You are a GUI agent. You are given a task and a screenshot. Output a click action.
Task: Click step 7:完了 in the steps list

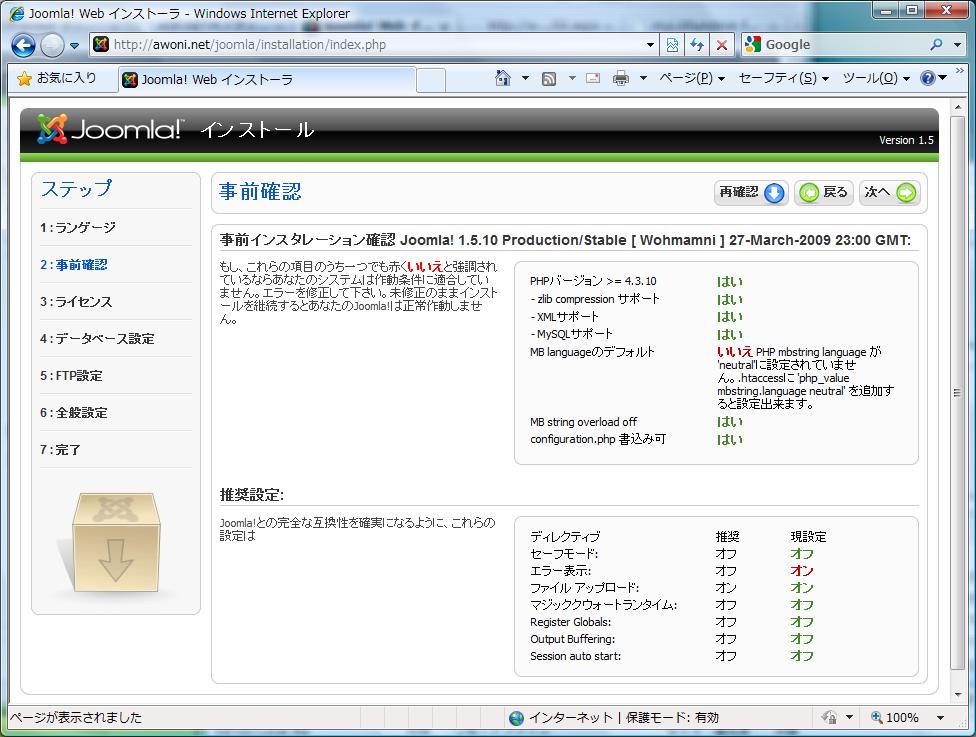pos(60,449)
